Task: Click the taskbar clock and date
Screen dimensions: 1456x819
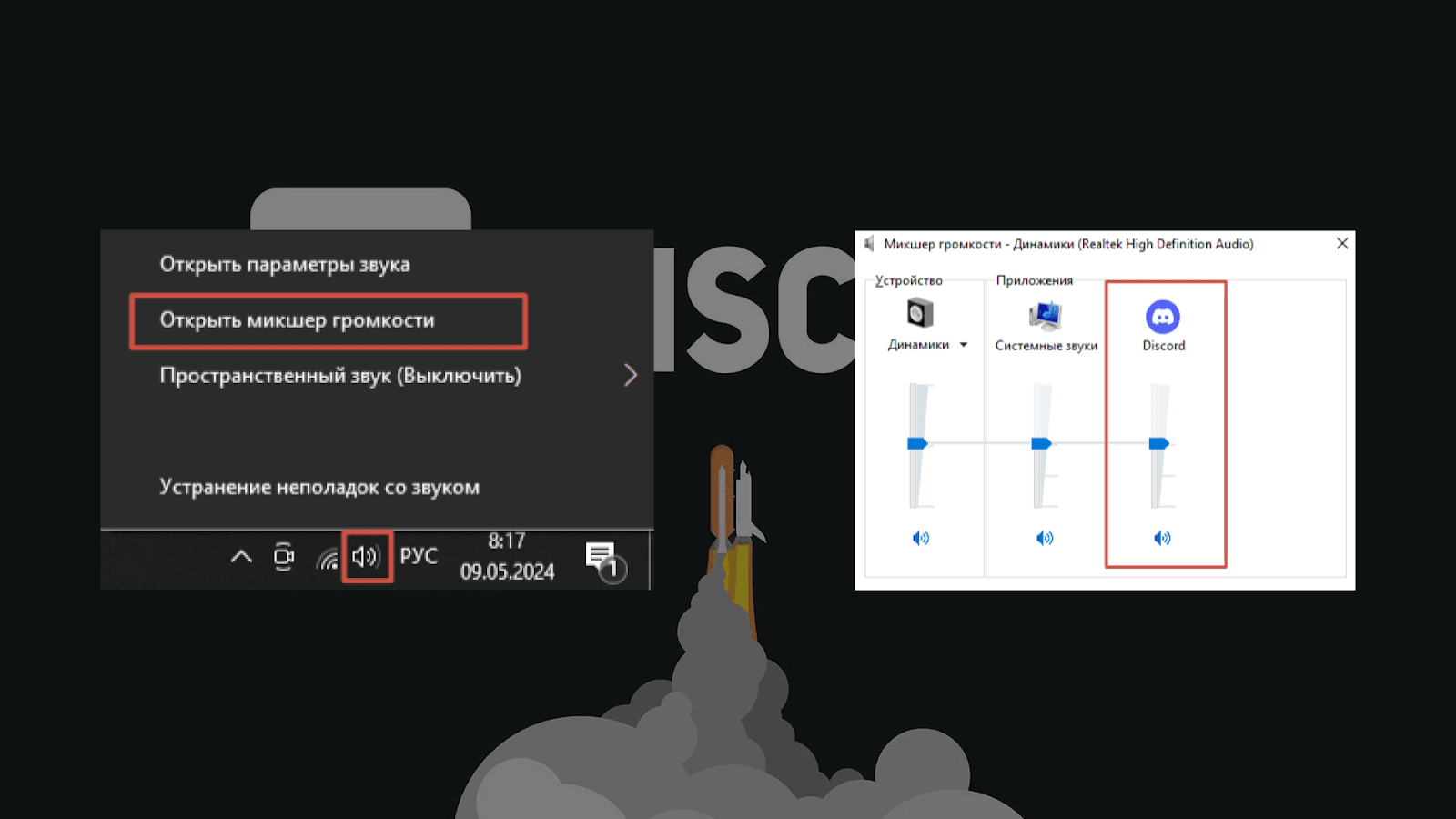Action: click(507, 556)
